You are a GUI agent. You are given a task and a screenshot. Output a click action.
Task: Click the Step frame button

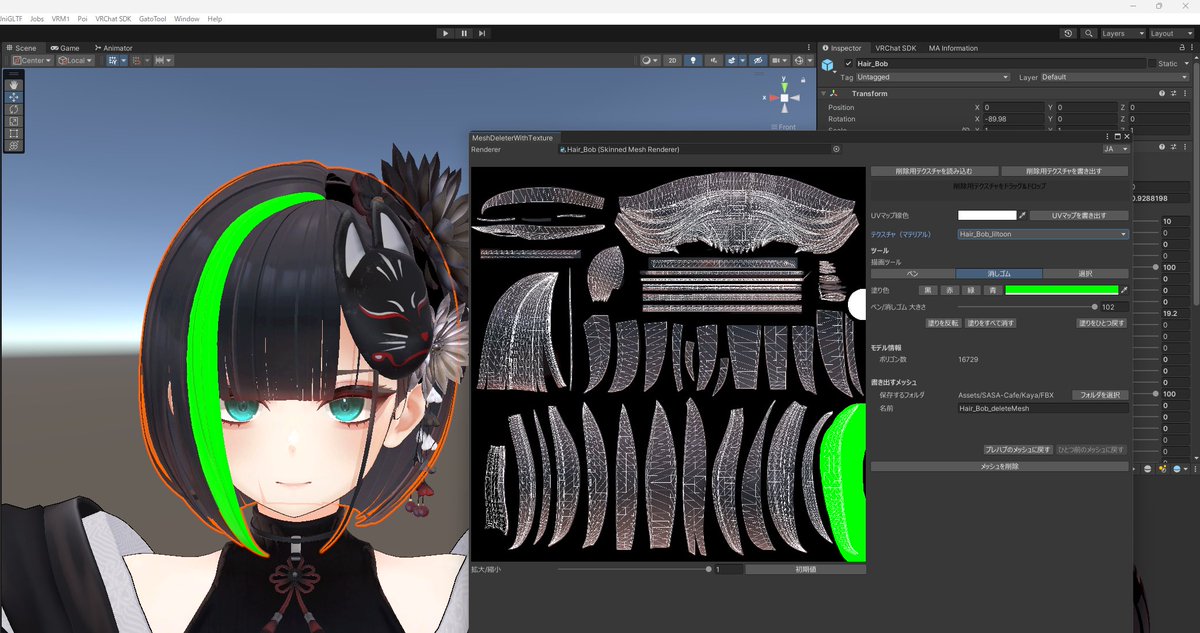click(483, 33)
